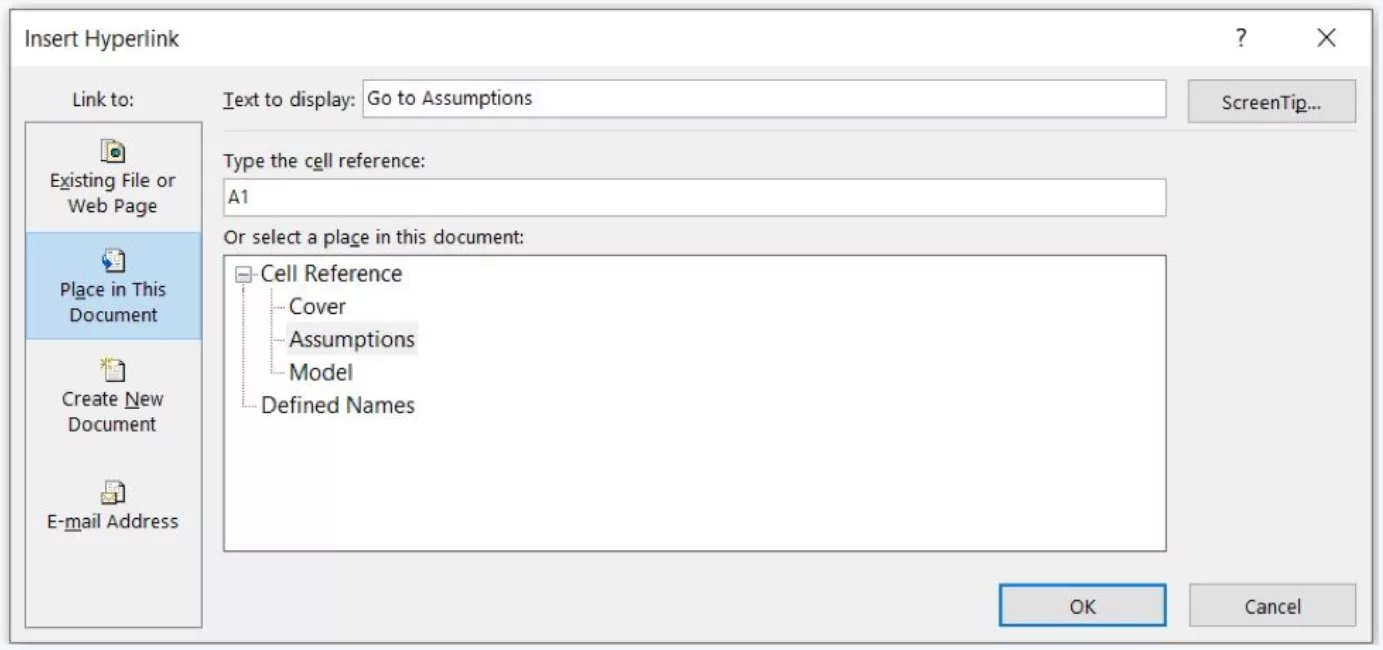
Task: Select the Model sheet in tree
Action: [321, 373]
